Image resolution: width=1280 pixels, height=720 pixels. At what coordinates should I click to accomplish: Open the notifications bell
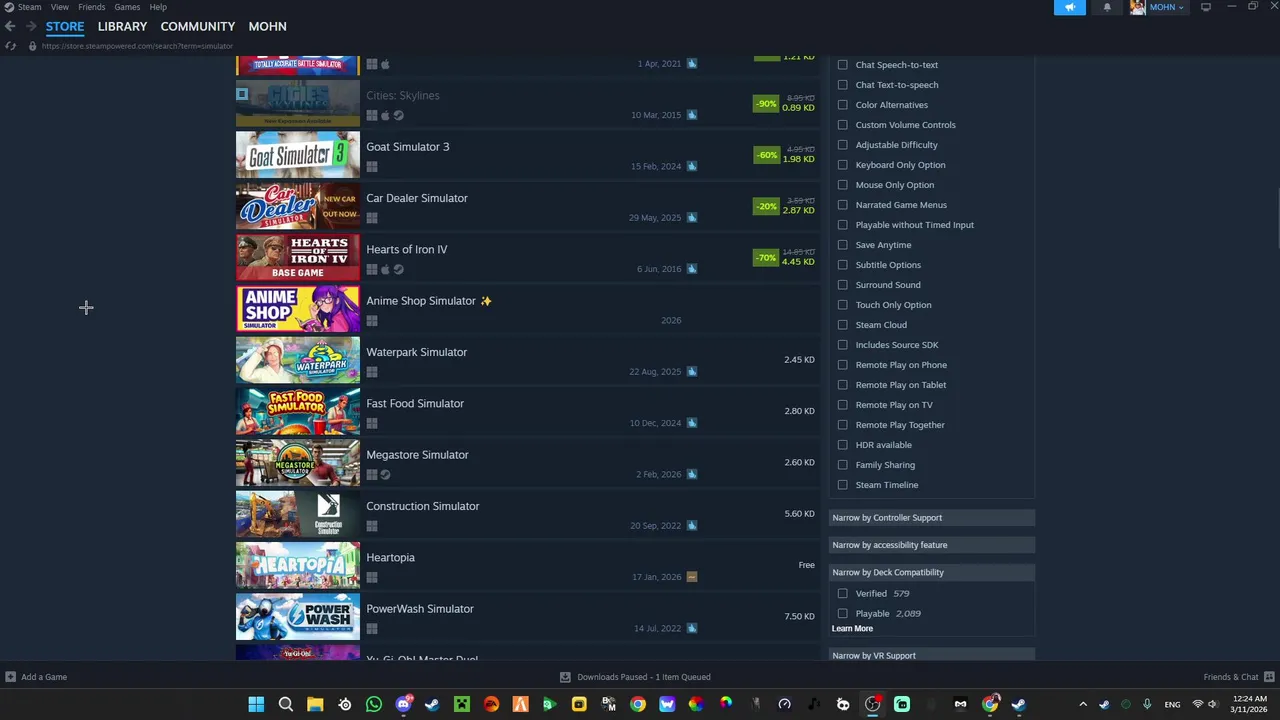point(1107,7)
